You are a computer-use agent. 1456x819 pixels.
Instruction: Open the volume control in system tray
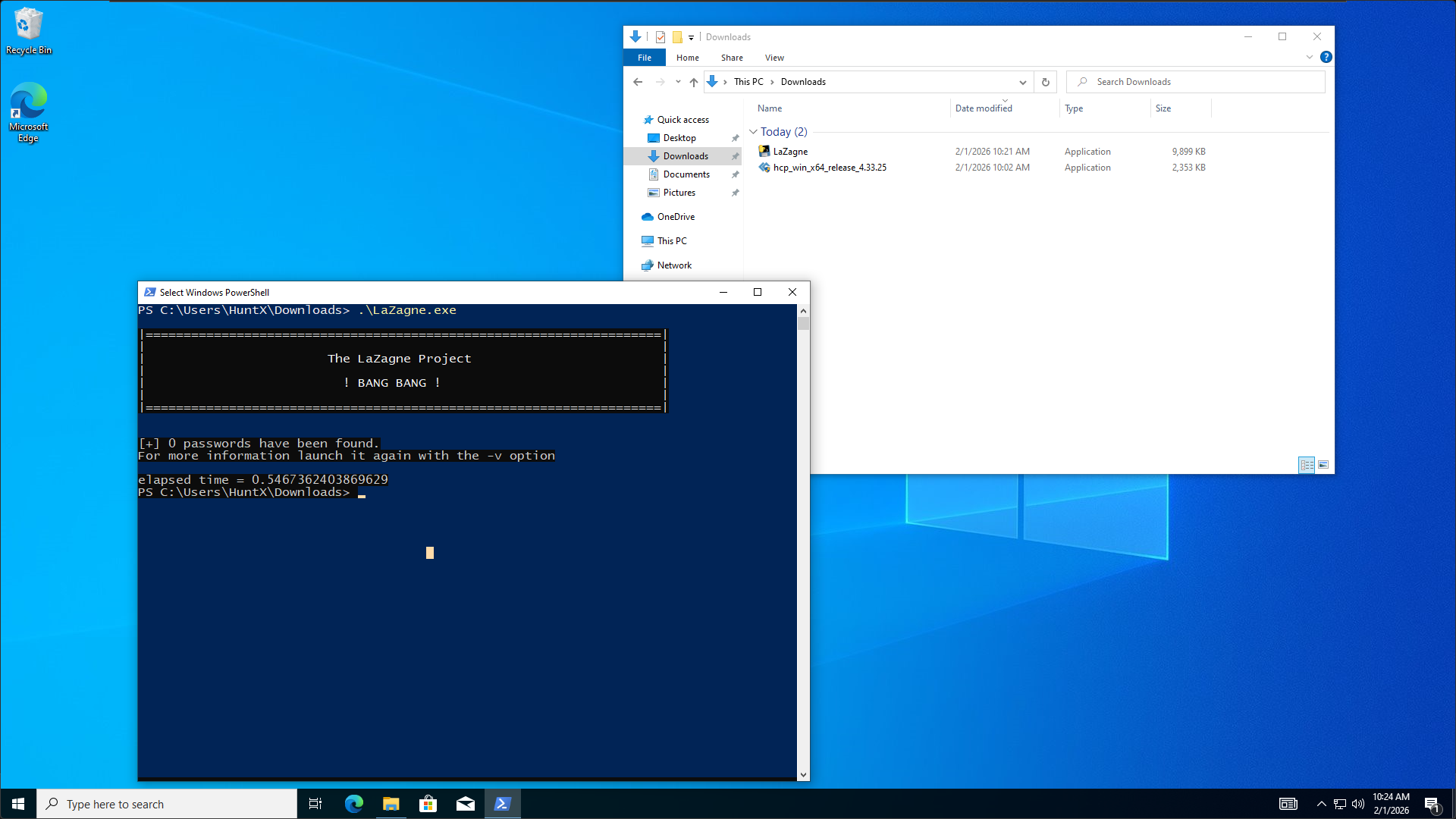[x=1358, y=804]
